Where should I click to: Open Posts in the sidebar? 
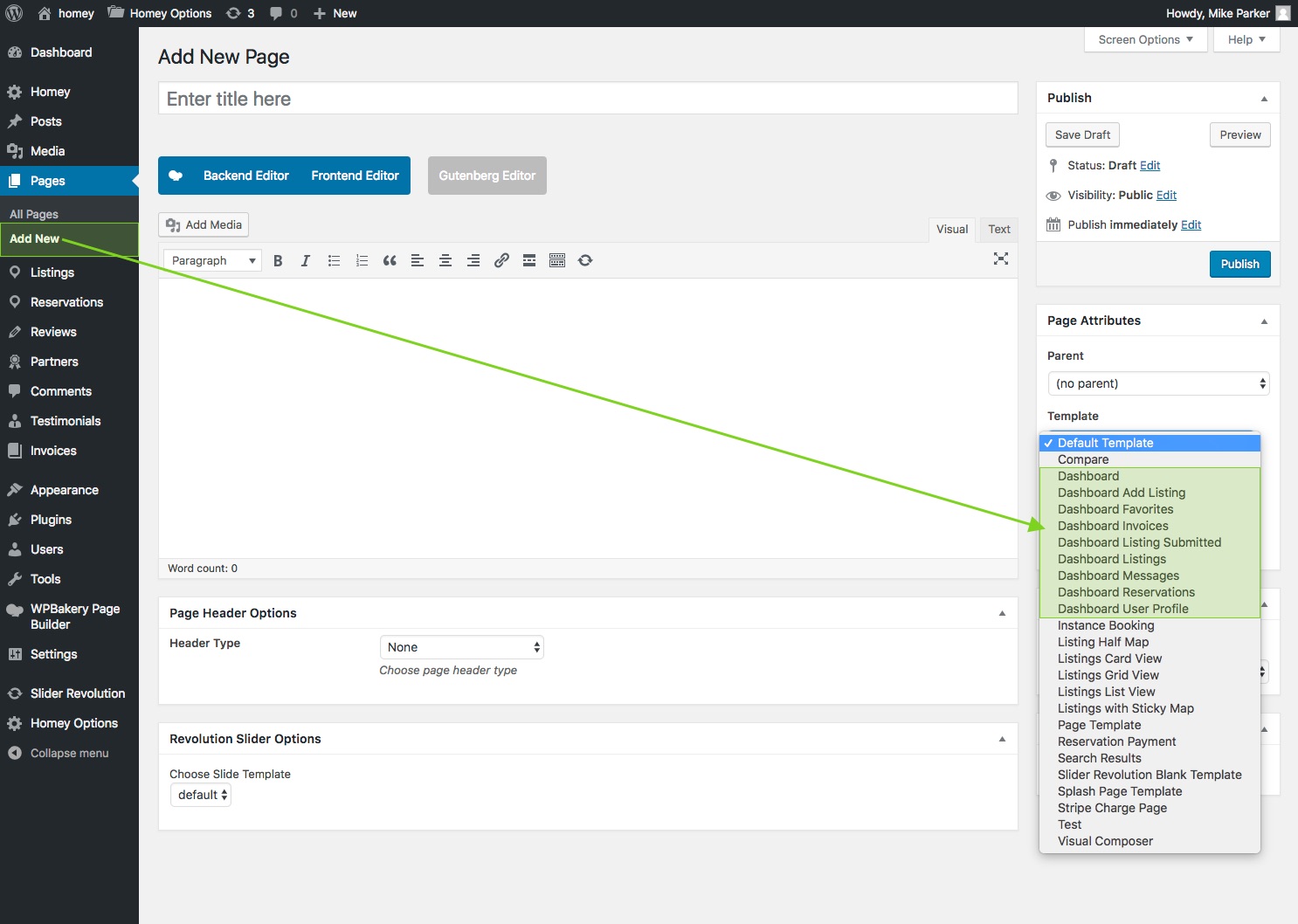coord(69,121)
